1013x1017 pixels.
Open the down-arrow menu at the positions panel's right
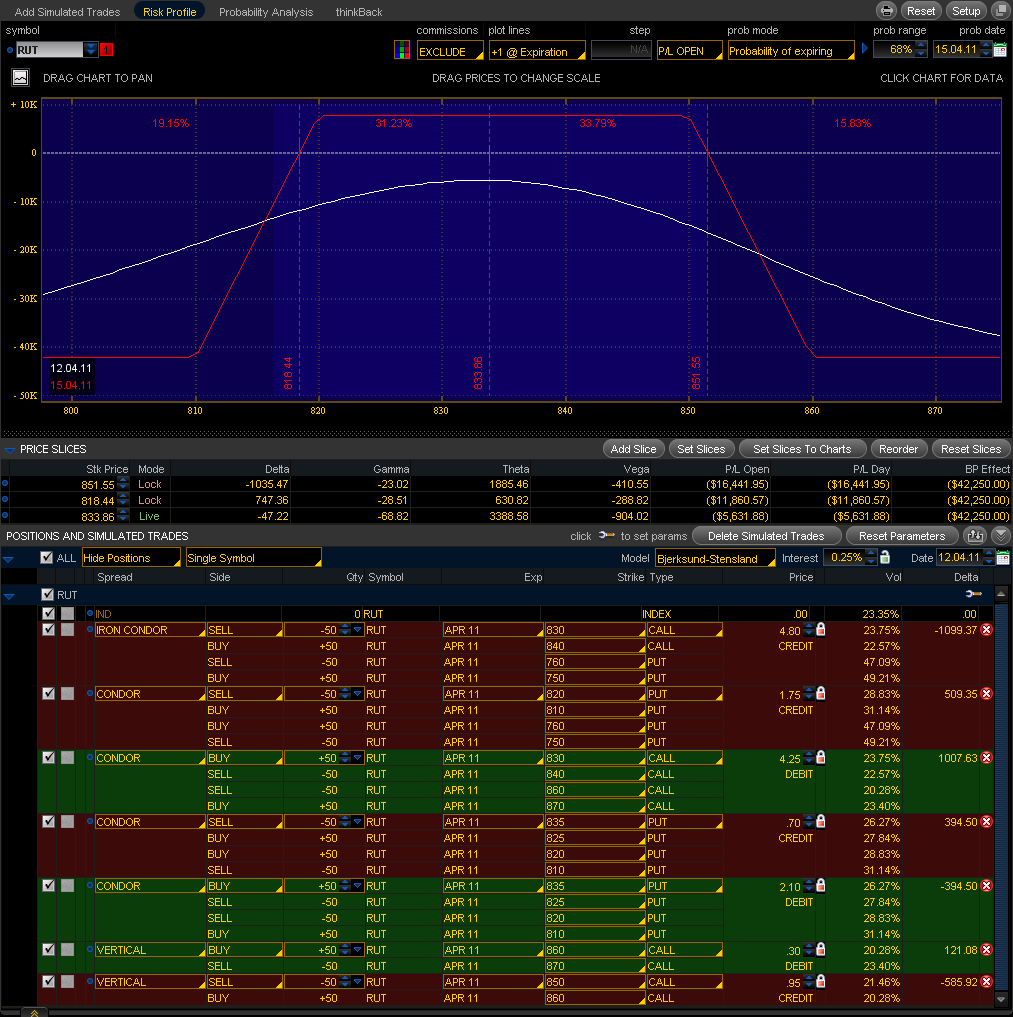tap(1001, 536)
